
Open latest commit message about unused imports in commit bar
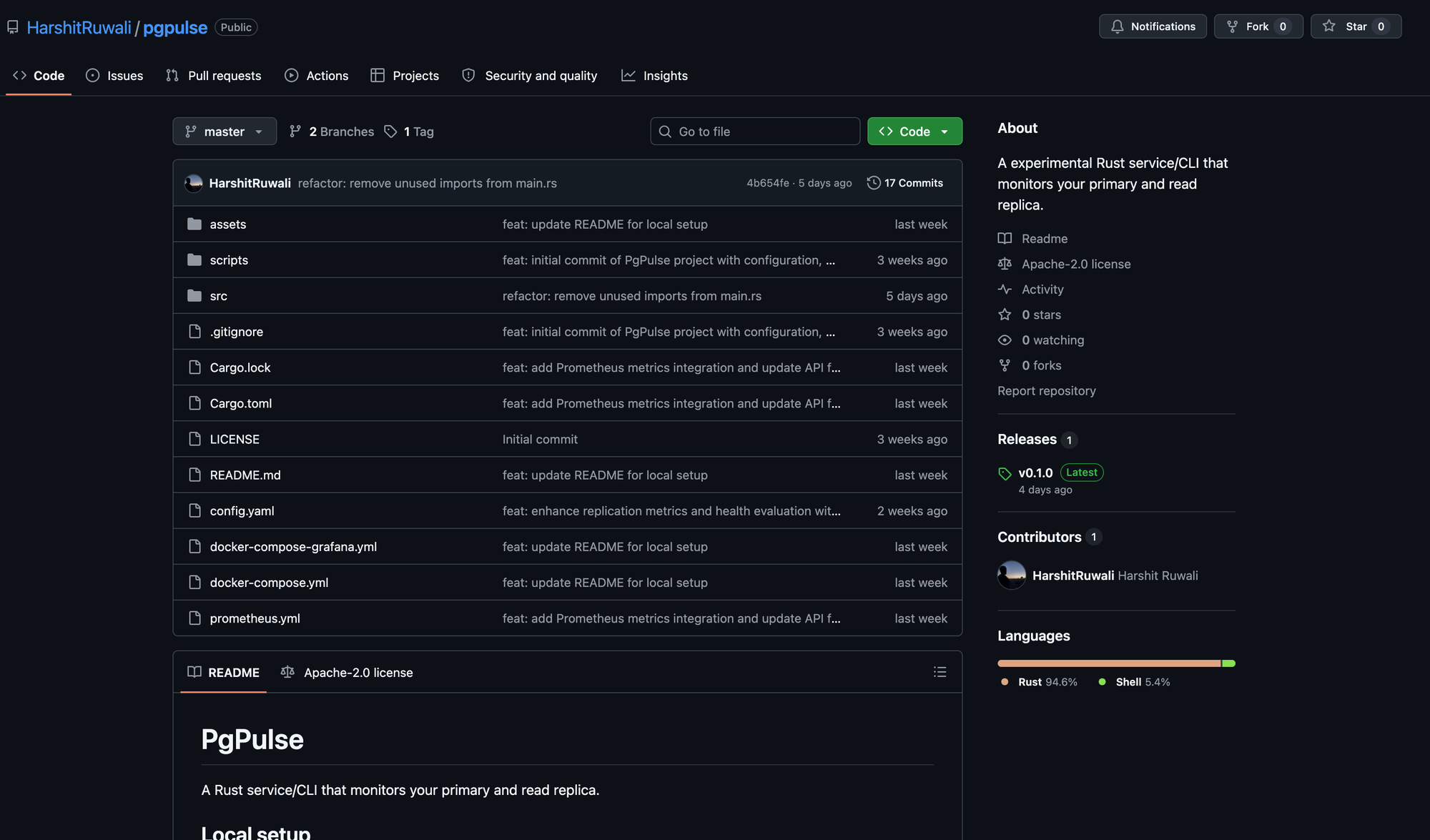pyautogui.click(x=428, y=183)
